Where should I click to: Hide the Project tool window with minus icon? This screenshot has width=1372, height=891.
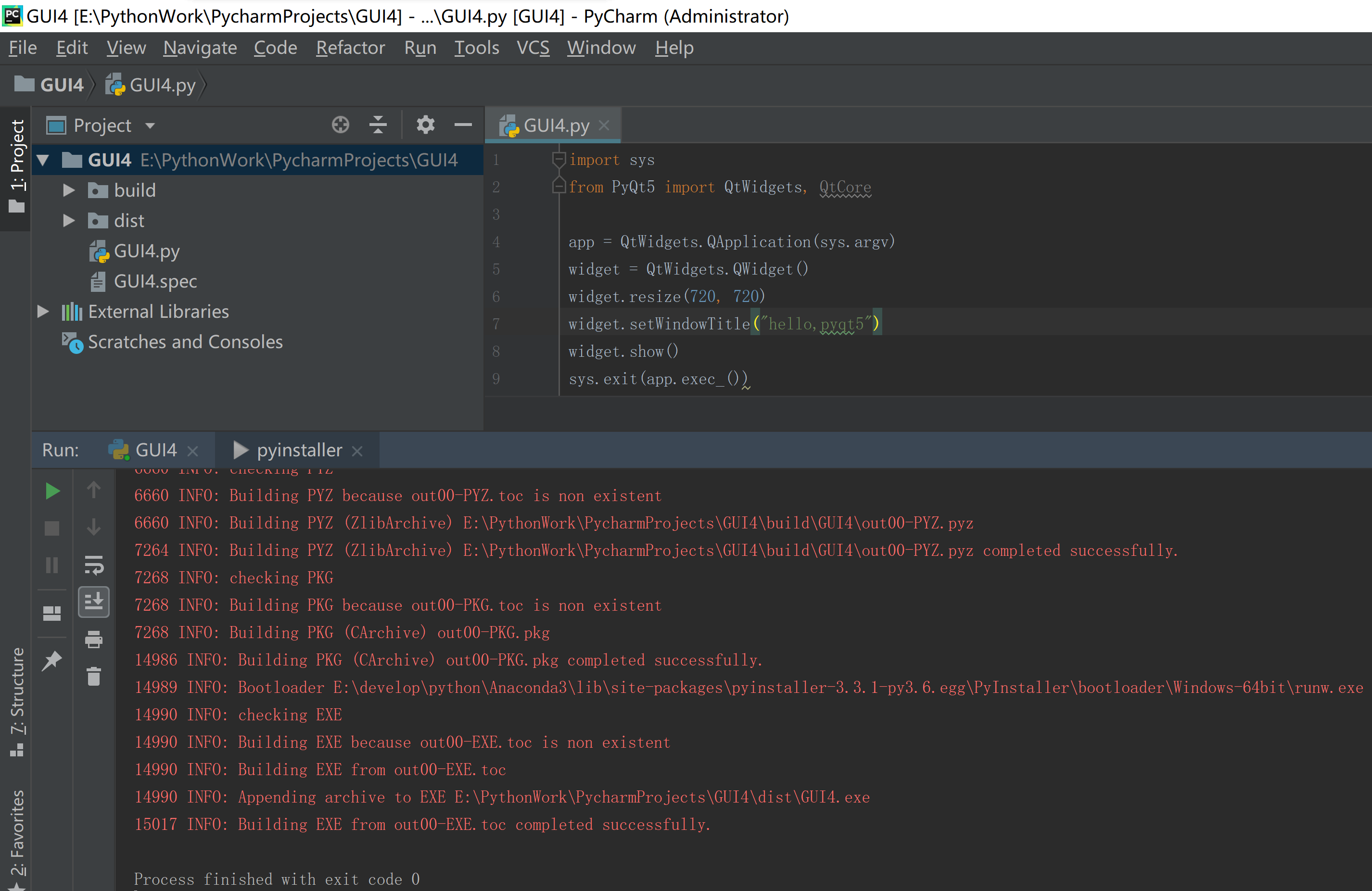coord(463,125)
